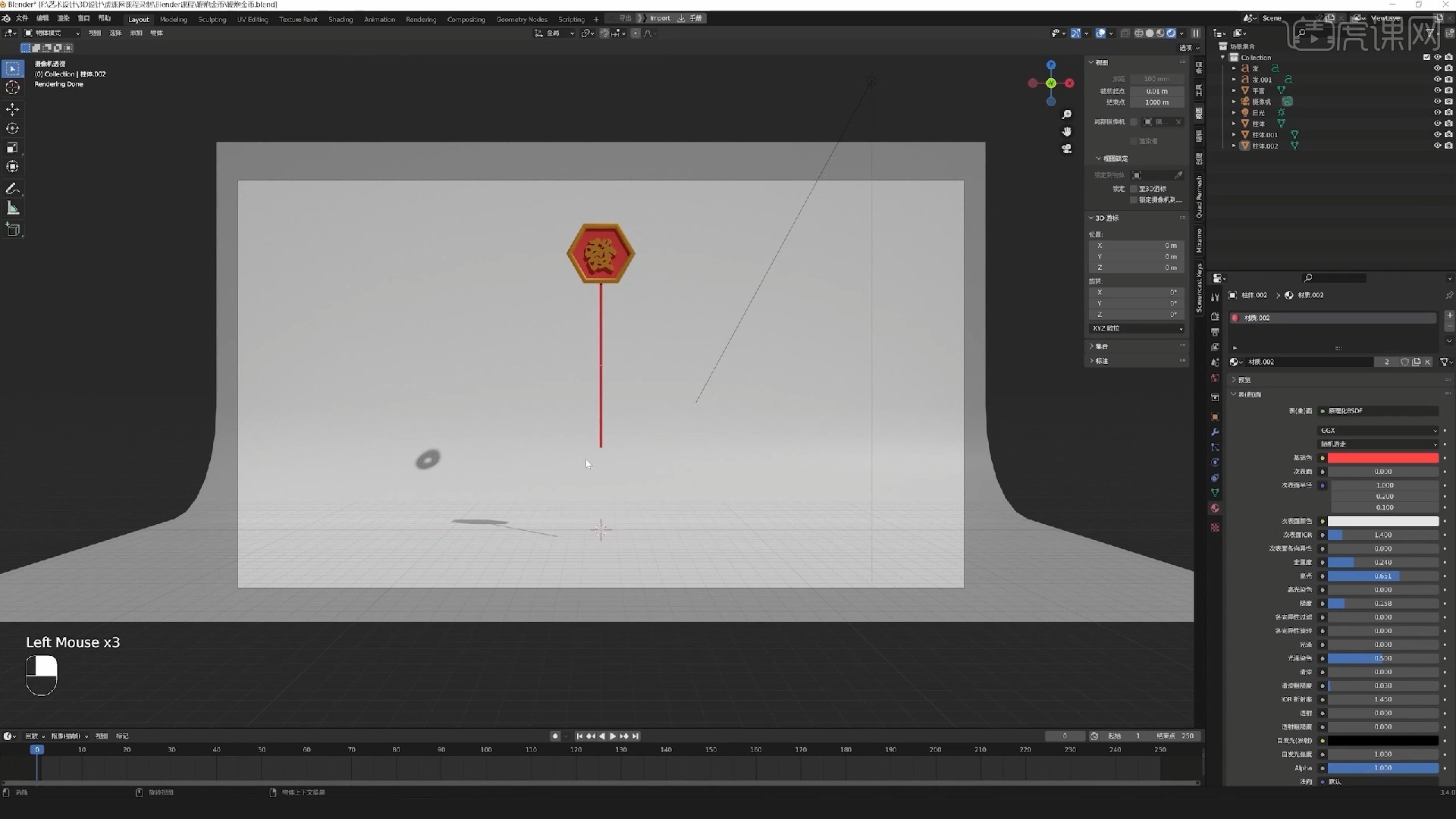1456x819 pixels.
Task: Toggle 局部摄像机 checkbox in View panel
Action: [x=1134, y=122]
